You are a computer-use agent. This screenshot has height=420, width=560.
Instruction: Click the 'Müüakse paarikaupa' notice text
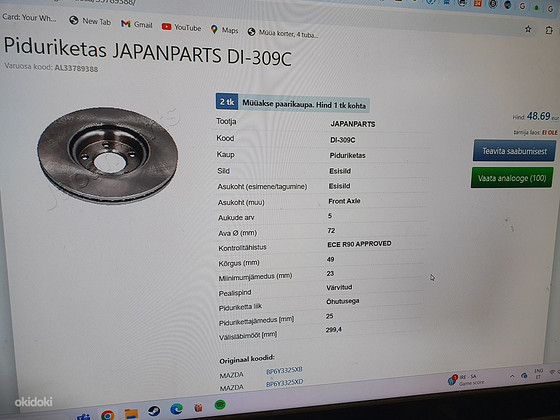[x=304, y=104]
